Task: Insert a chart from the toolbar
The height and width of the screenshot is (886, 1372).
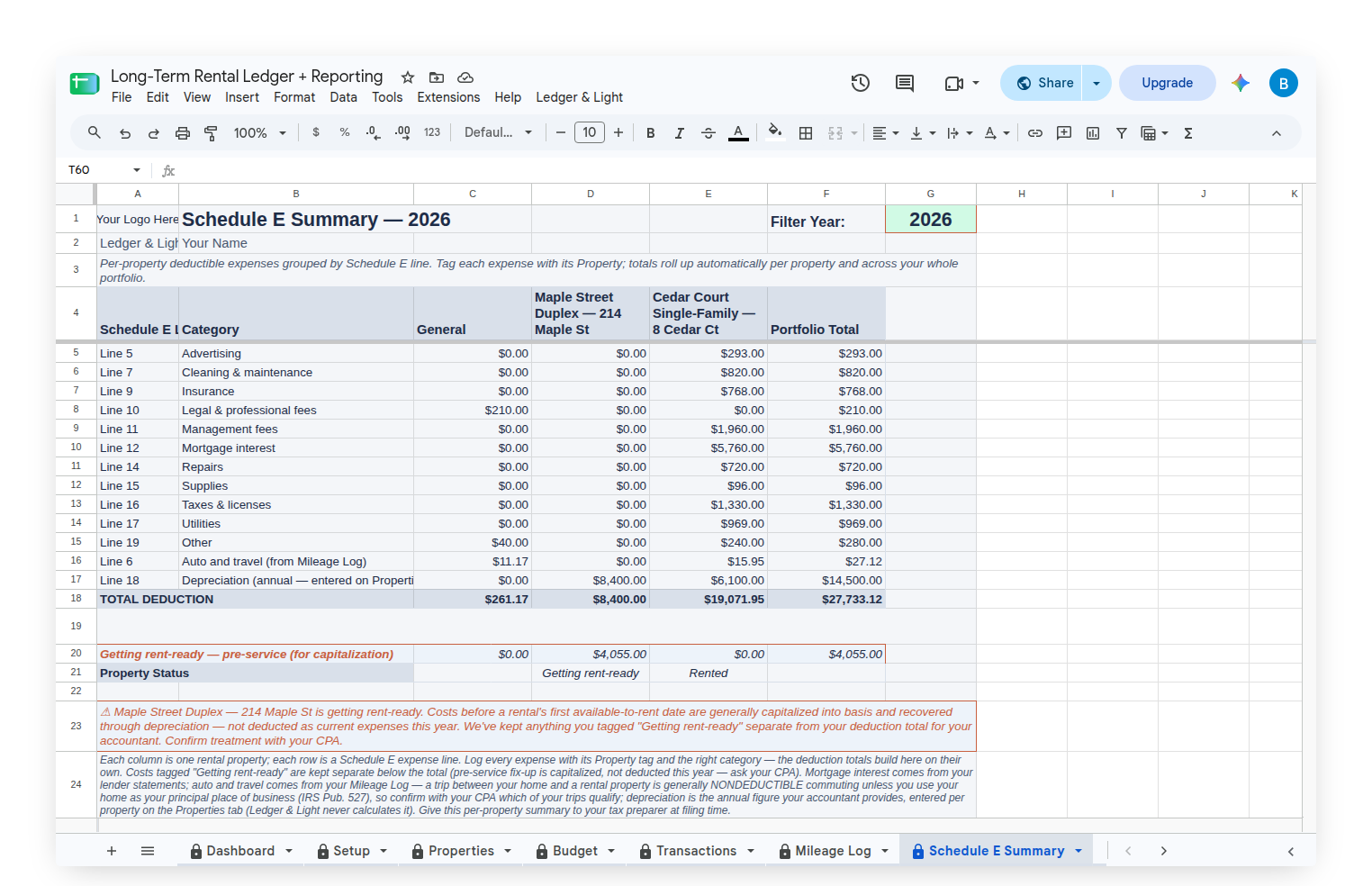Action: pos(1093,133)
